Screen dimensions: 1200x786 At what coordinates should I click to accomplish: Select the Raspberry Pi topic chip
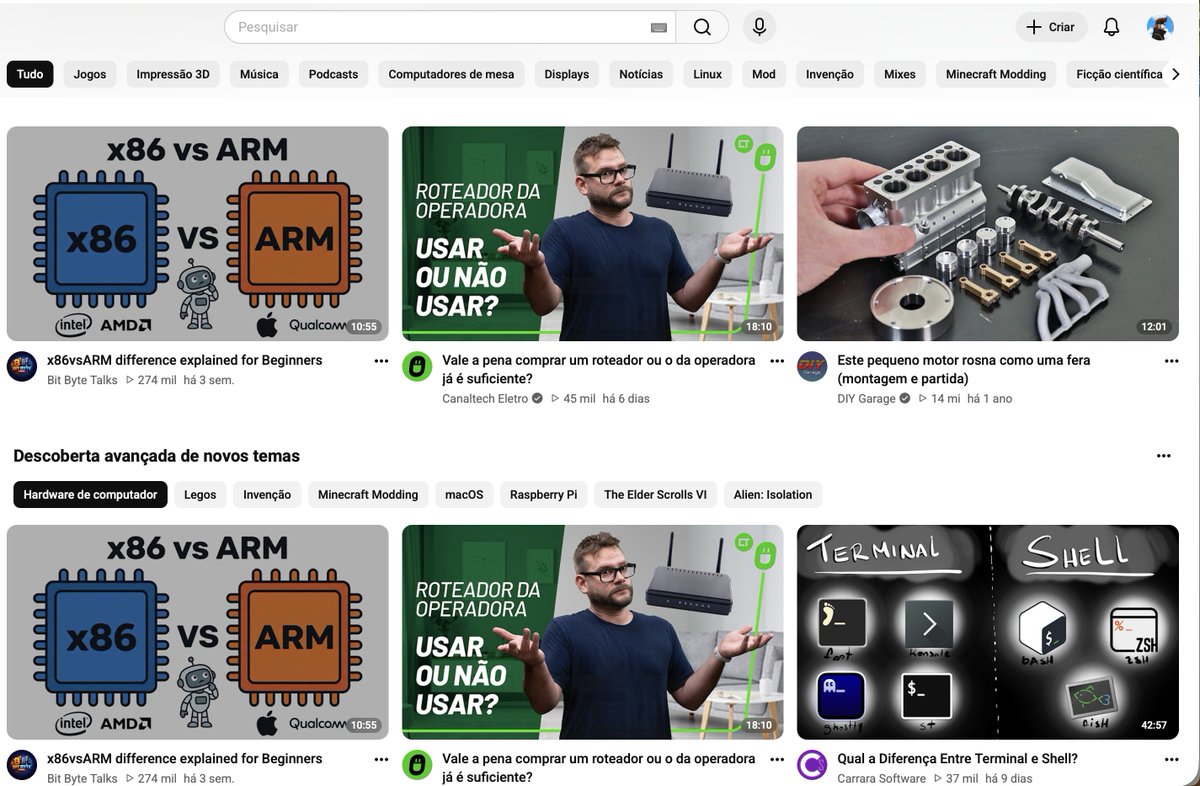[544, 494]
